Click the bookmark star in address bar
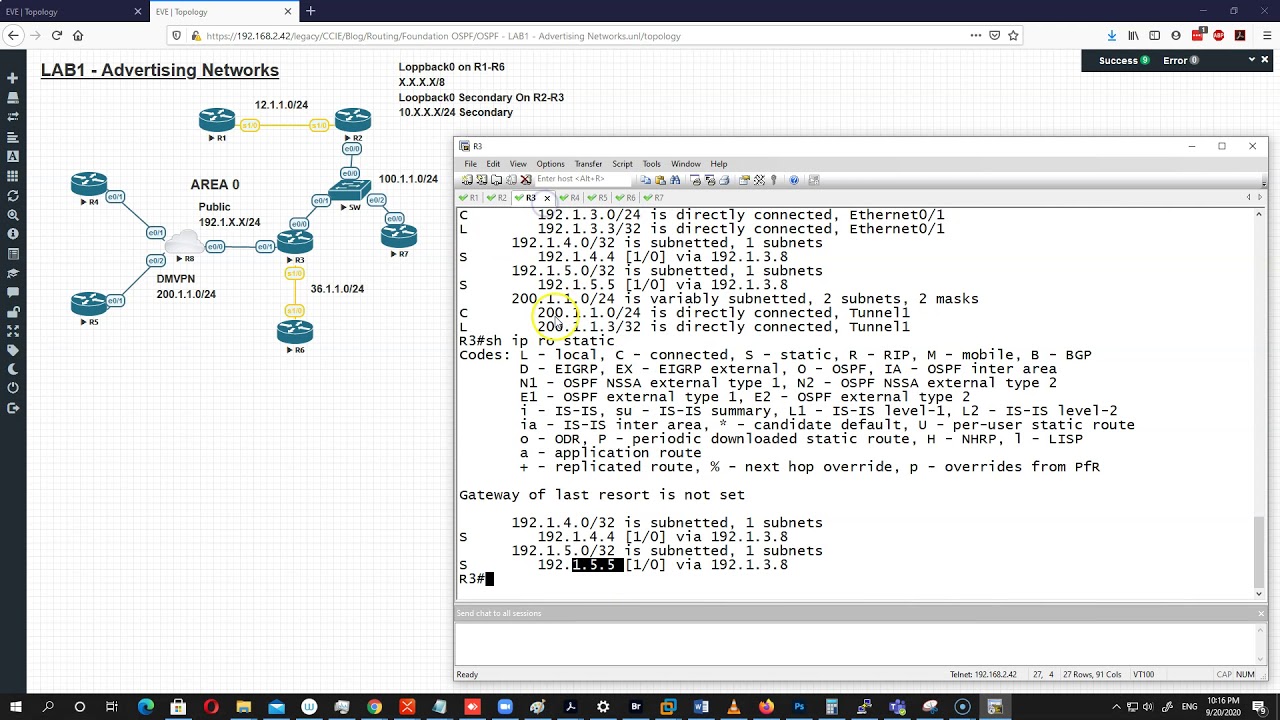This screenshot has width=1280, height=720. click(x=1013, y=36)
